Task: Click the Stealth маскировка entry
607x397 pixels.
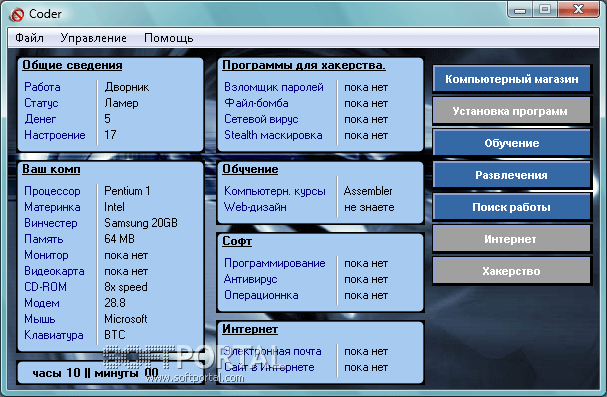Action: [273, 135]
